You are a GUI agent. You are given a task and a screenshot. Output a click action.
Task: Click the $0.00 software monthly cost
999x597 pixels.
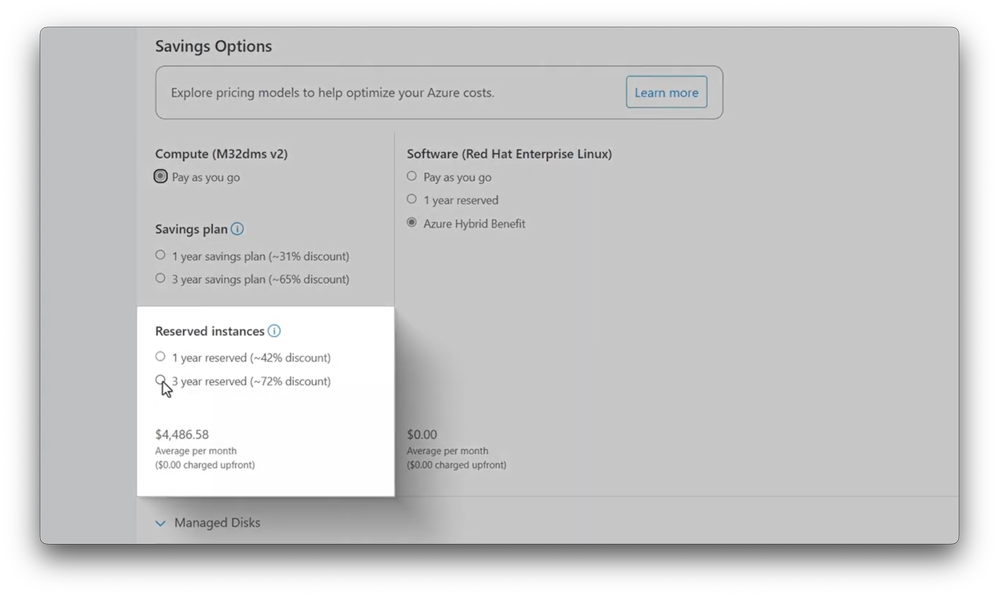click(422, 435)
